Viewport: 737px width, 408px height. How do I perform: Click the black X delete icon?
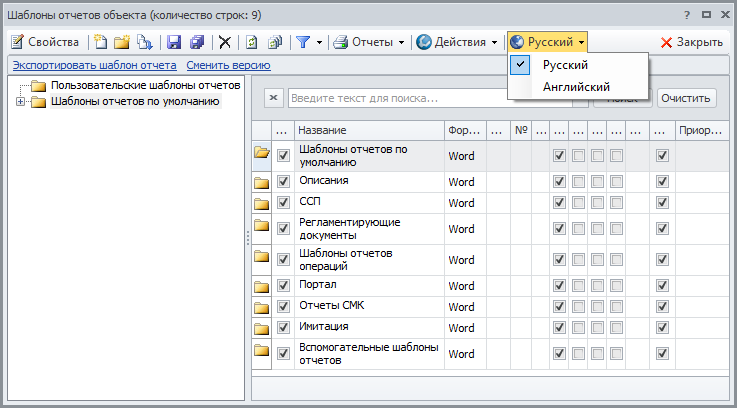click(x=225, y=42)
